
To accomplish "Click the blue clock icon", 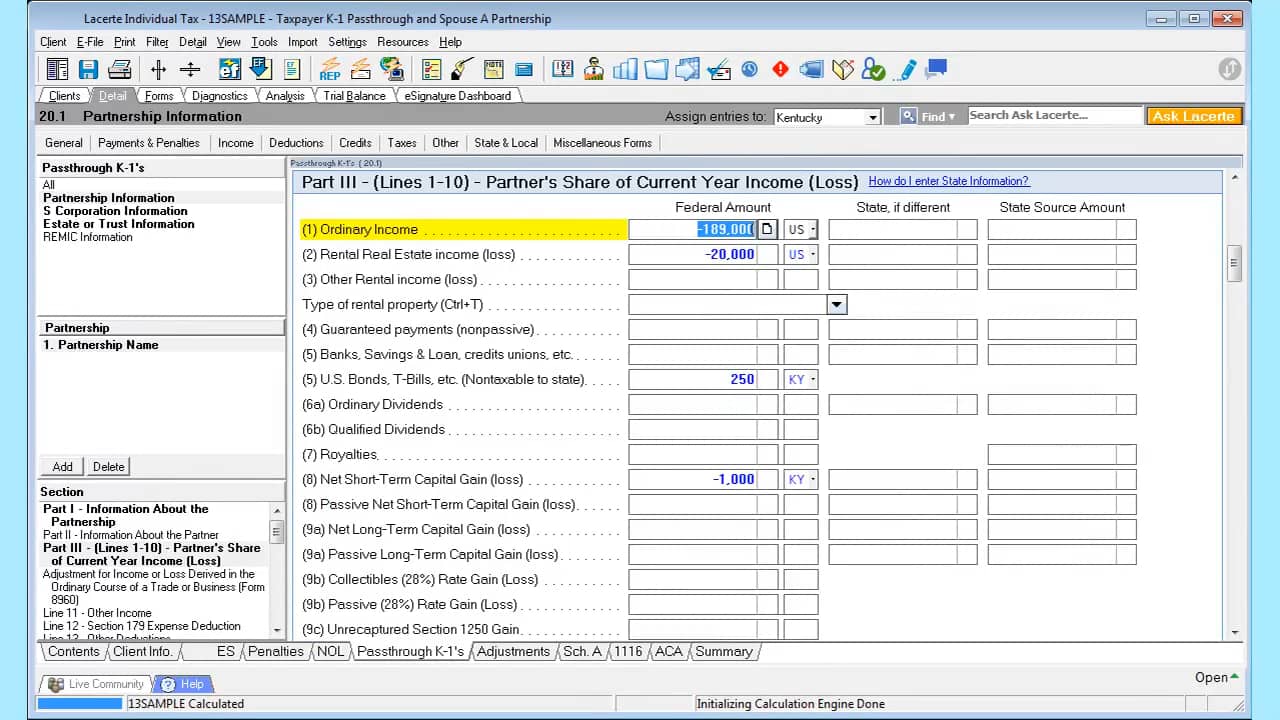I will [x=749, y=69].
